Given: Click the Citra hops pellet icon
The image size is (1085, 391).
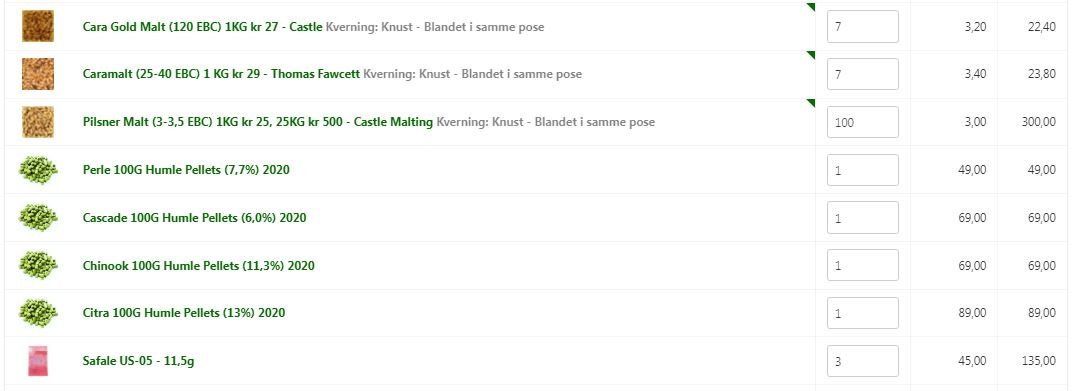Looking at the screenshot, I should pyautogui.click(x=38, y=313).
